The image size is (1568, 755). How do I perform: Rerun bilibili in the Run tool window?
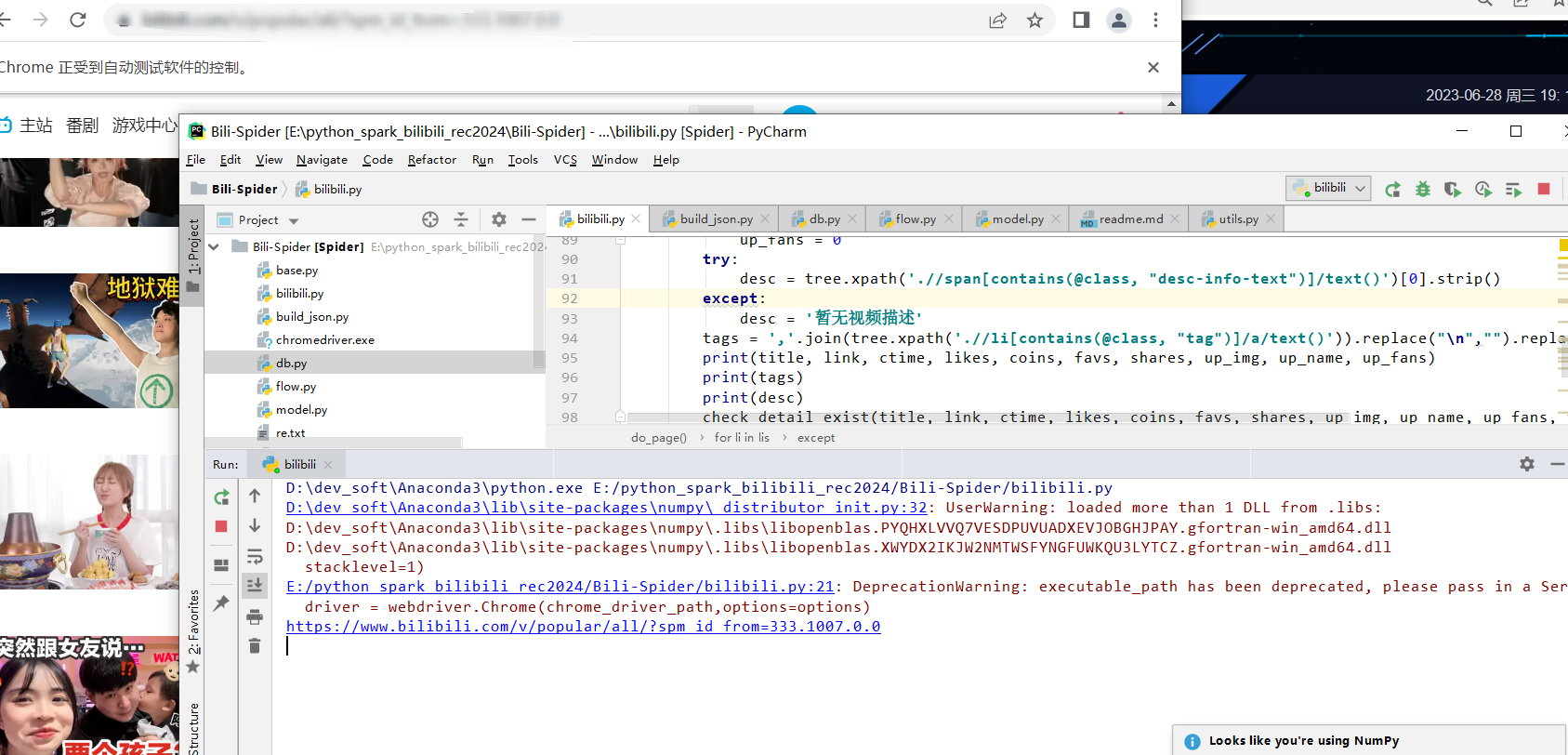click(x=221, y=497)
